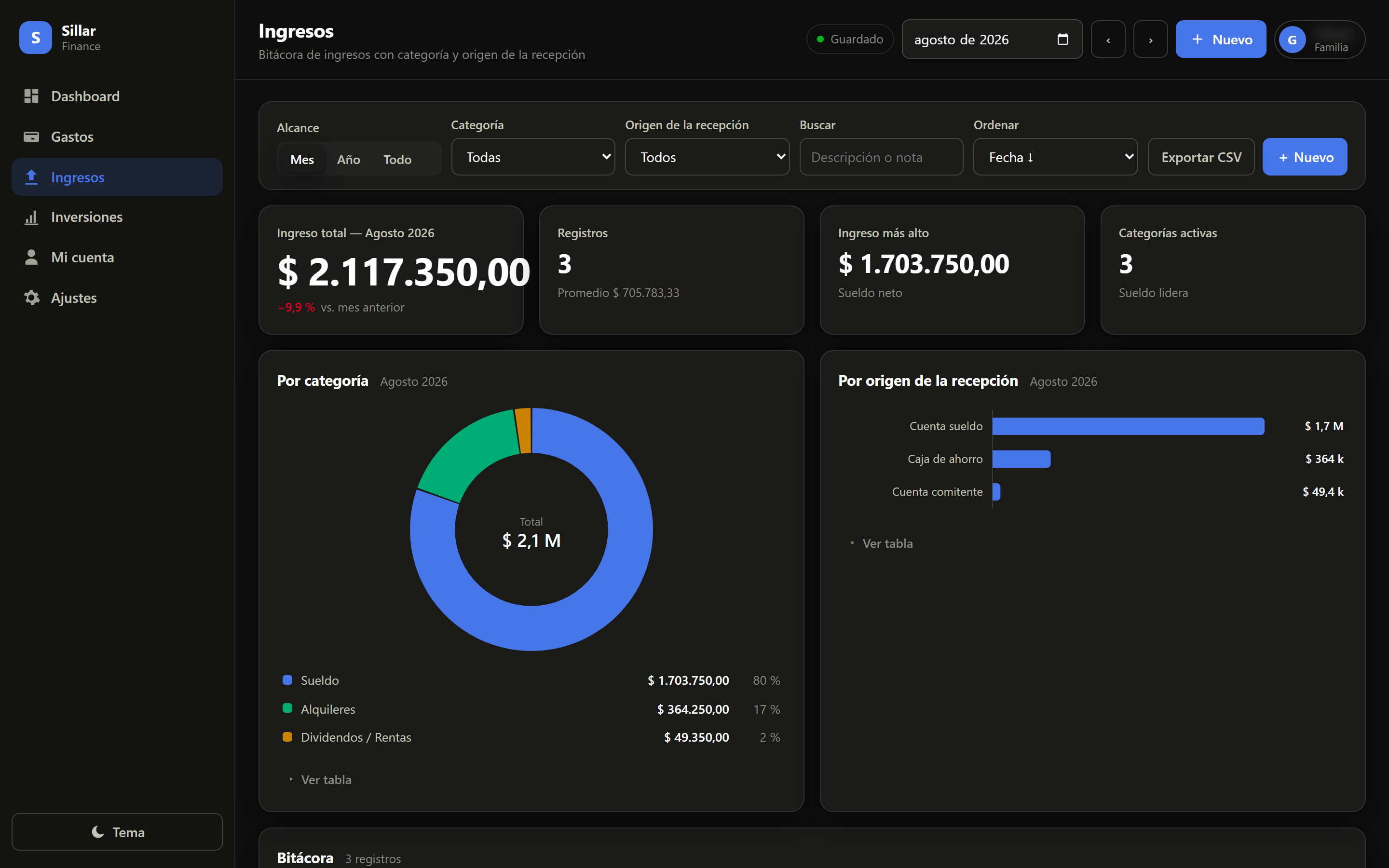Open Dashboard in sidebar
This screenshot has height=868, width=1389.
(x=117, y=96)
